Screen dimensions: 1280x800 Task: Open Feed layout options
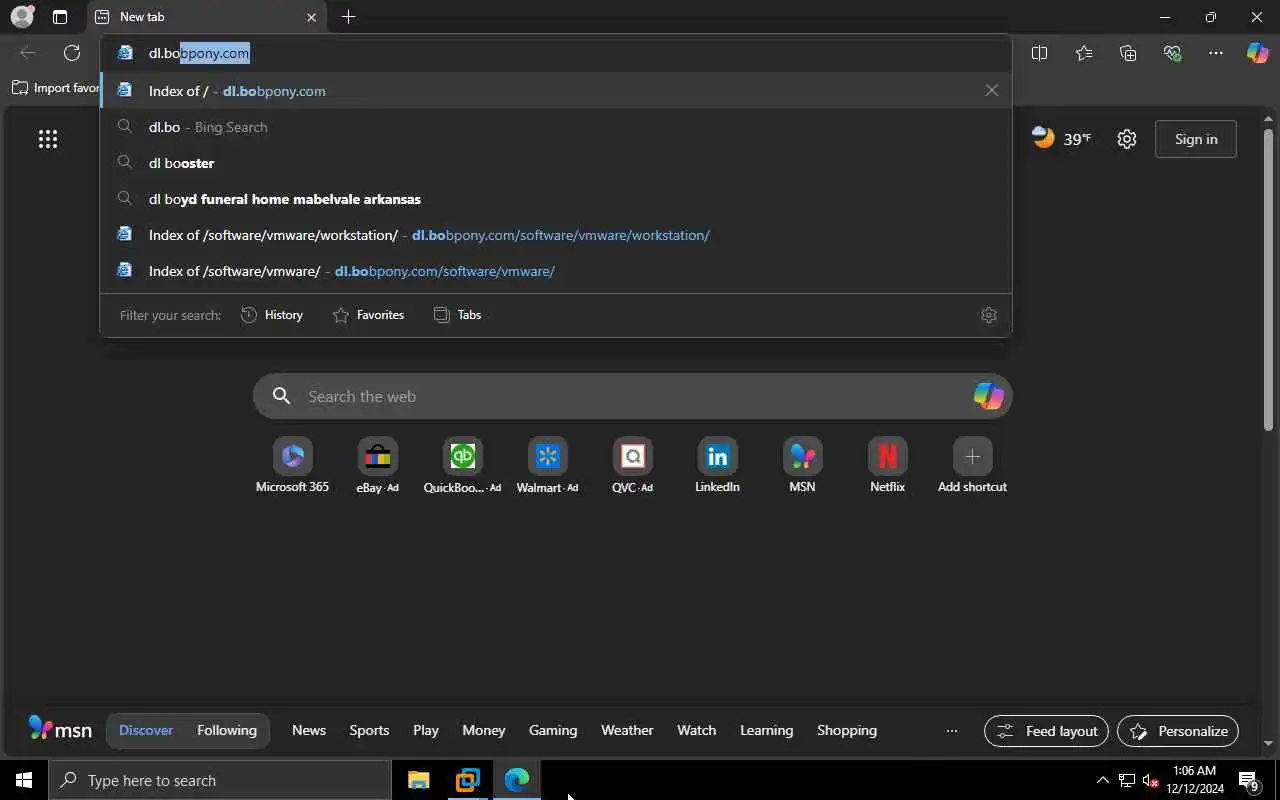1046,731
